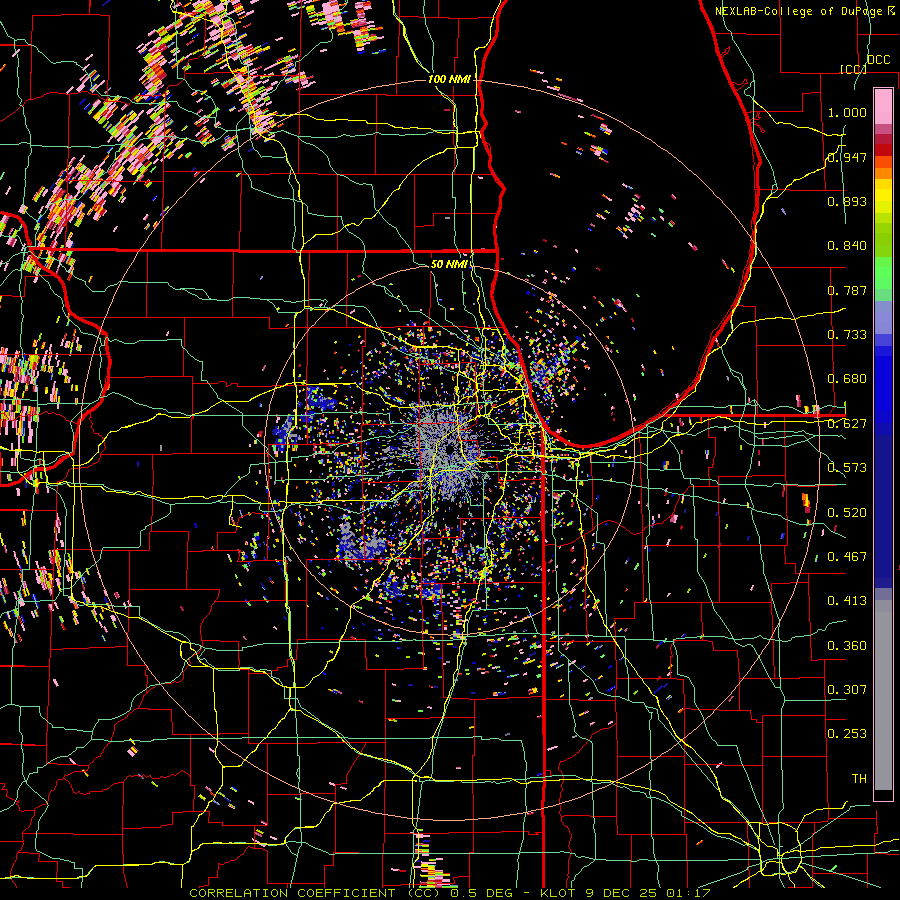Click the 0.787 scale value
900x900 pixels.
click(x=847, y=290)
